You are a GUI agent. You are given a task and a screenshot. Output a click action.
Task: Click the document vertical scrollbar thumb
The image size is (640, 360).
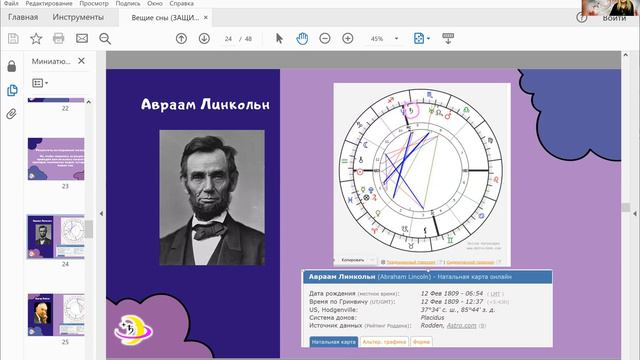(626, 207)
